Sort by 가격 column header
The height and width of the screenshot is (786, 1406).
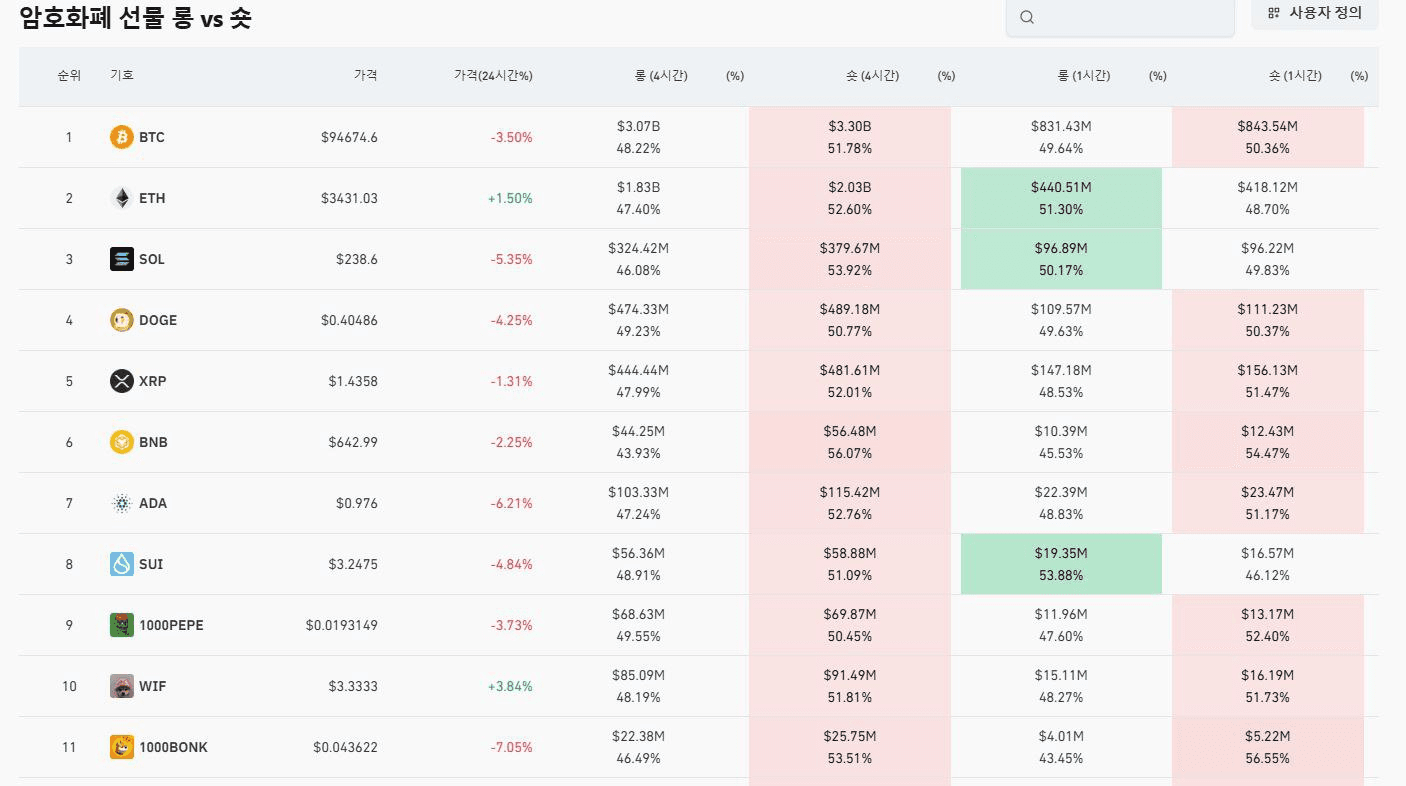pos(365,75)
